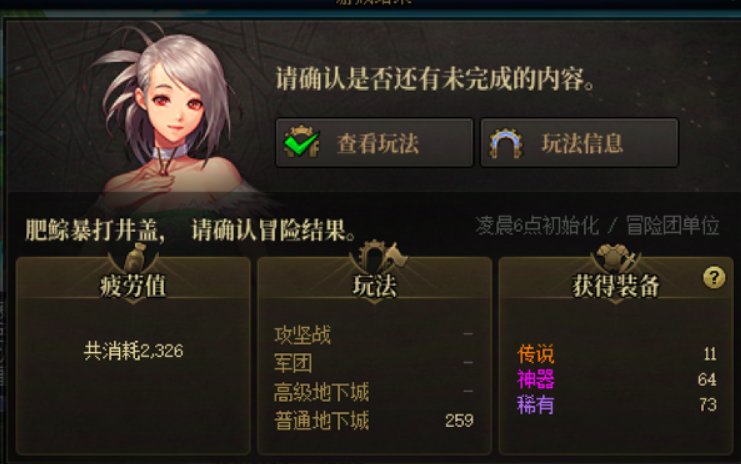This screenshot has width=741, height=464.
Task: Select the 获得装备 panel header
Action: 616,286
